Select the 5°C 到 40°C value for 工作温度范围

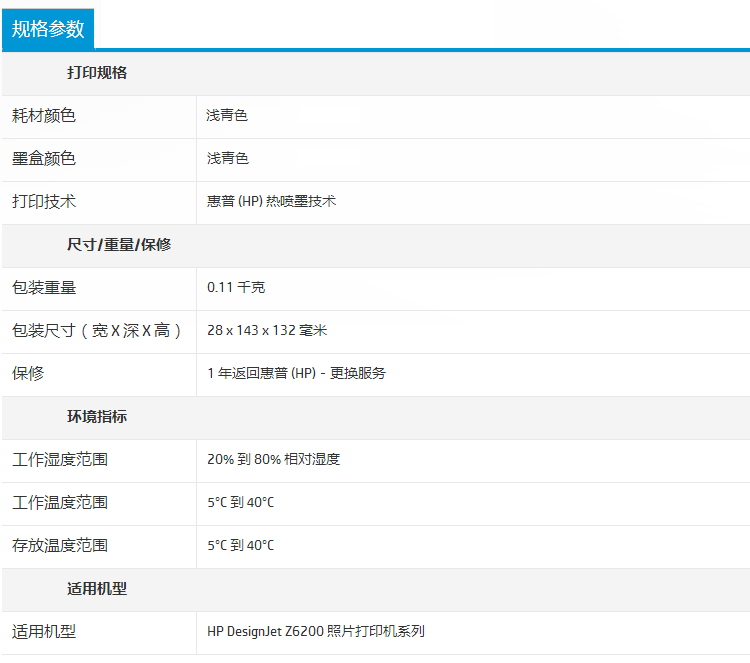coord(240,502)
